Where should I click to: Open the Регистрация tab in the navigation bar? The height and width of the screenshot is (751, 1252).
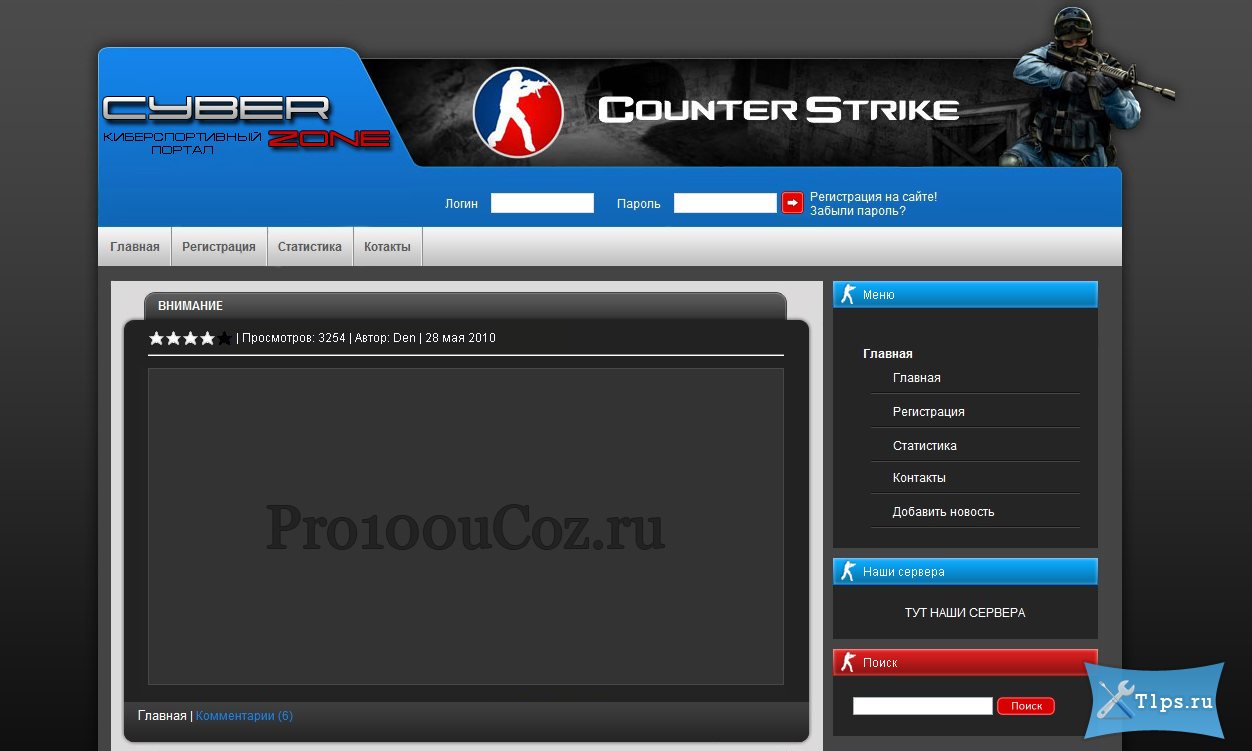tap(219, 247)
